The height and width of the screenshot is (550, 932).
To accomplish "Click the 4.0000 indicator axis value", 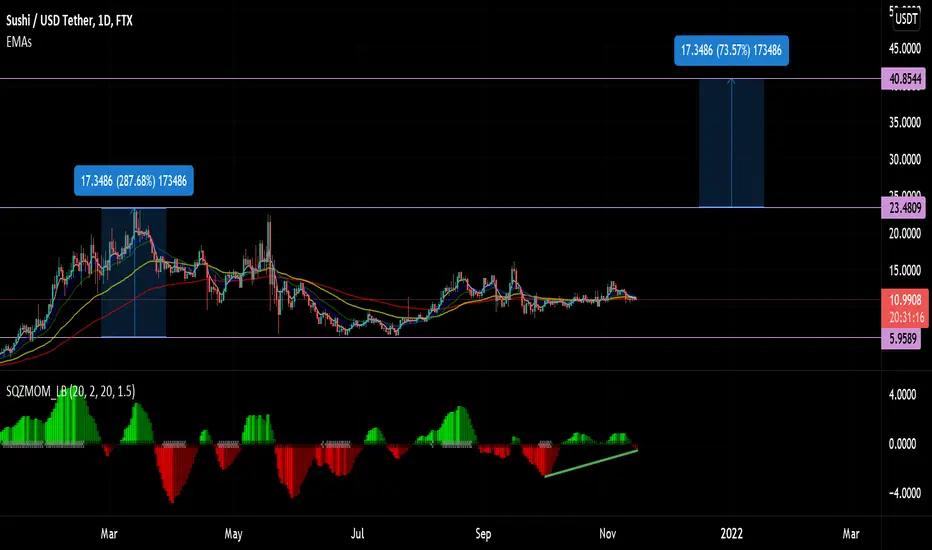I will point(902,395).
